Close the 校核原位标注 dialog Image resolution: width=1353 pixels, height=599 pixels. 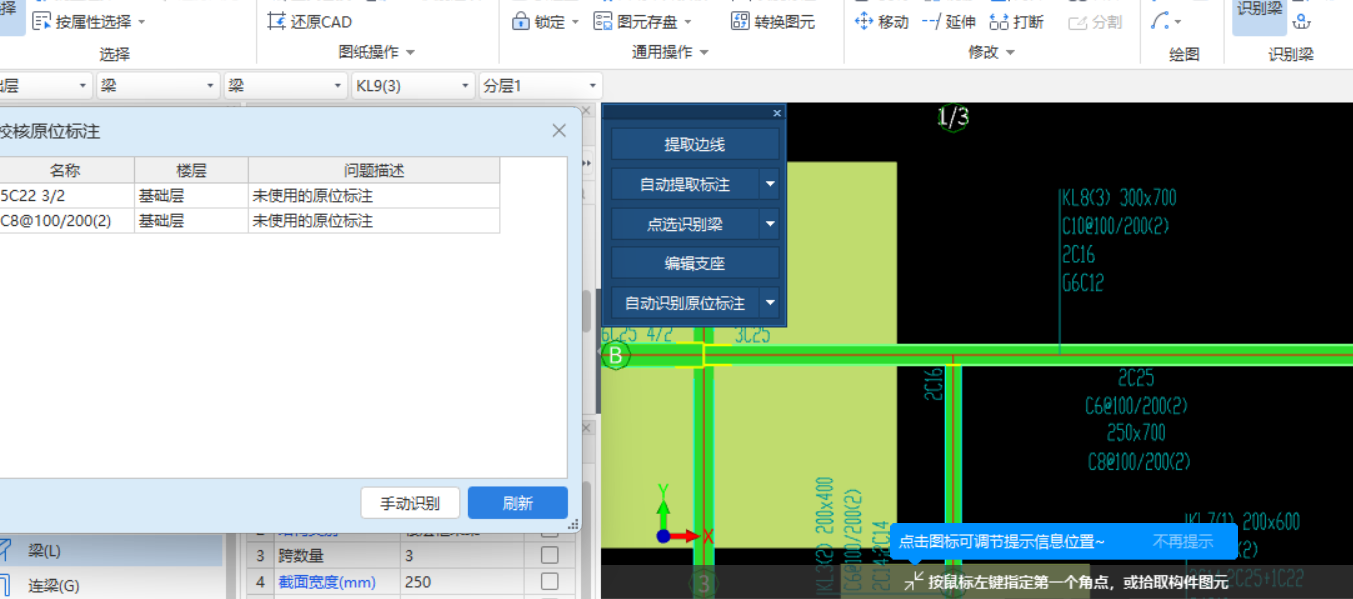point(559,131)
